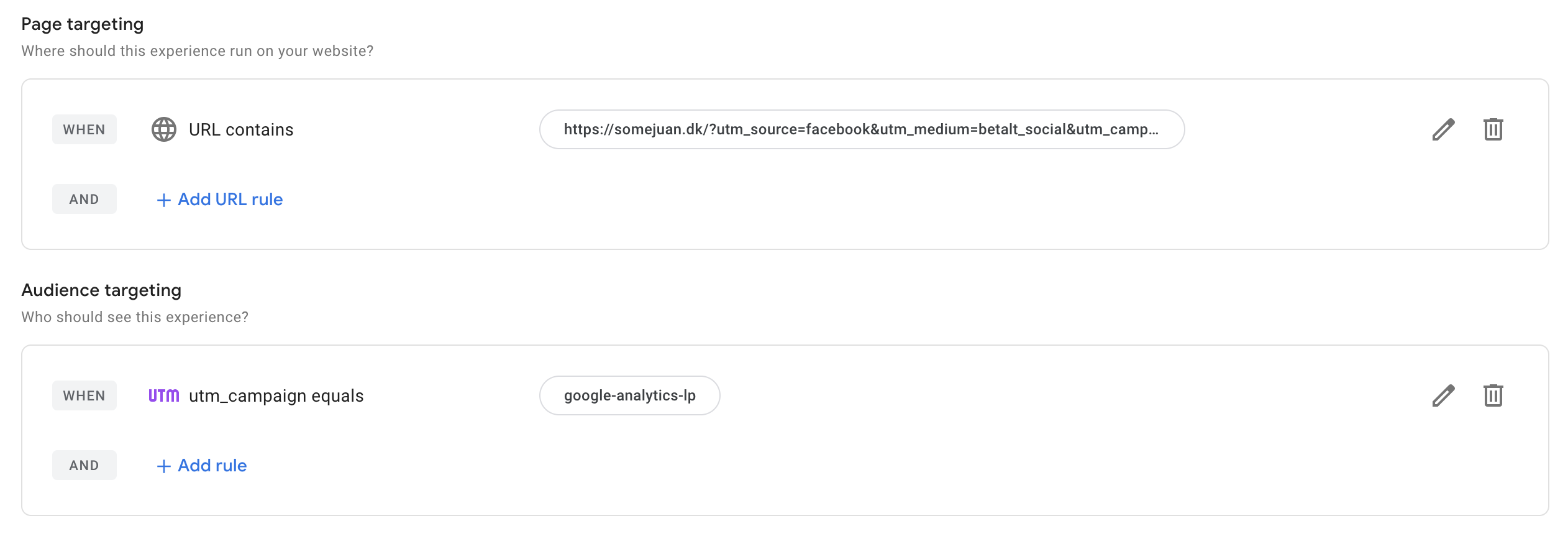Click the purple UTM icon
Viewport: 1568px width, 536px height.
(164, 395)
